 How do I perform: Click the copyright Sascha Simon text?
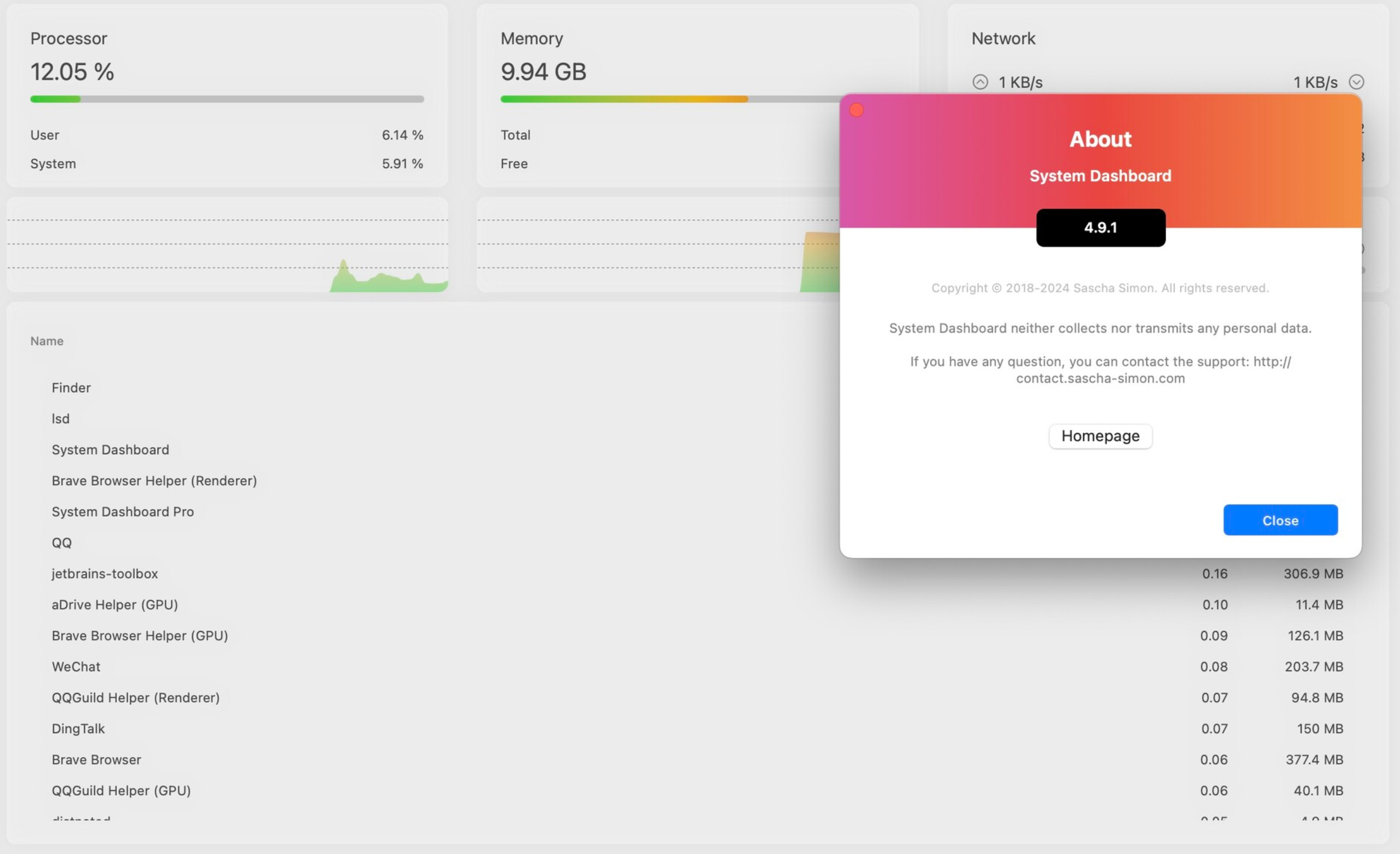[x=1100, y=288]
